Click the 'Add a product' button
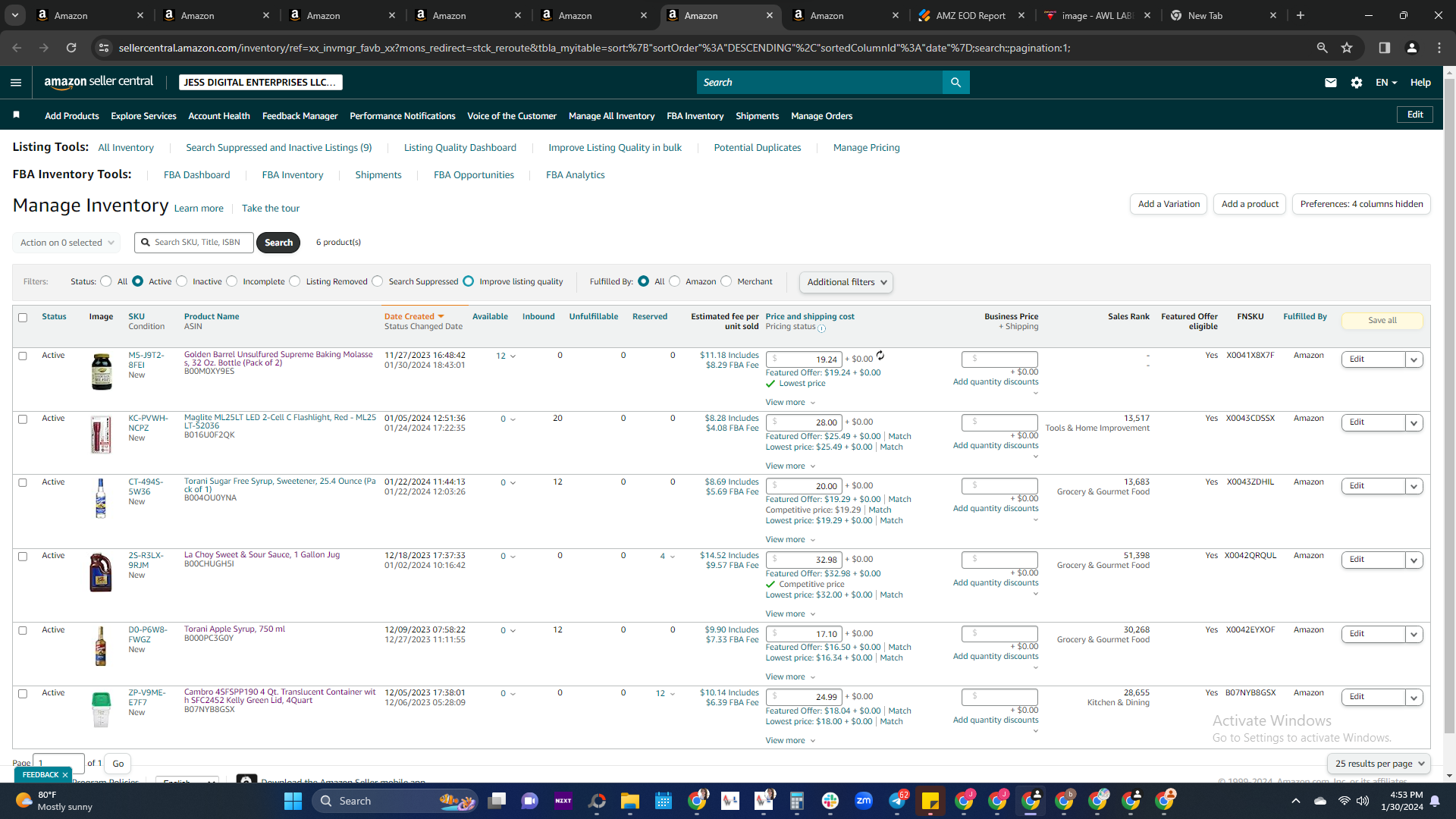The width and height of the screenshot is (1456, 819). click(1250, 204)
